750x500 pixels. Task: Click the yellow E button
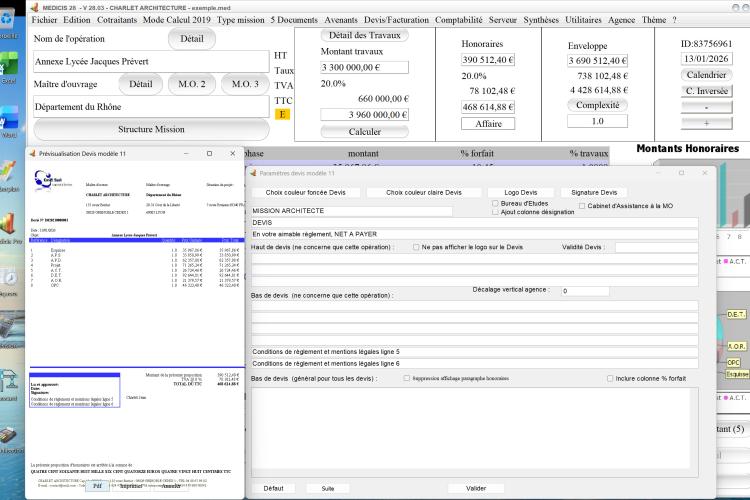pyautogui.click(x=282, y=114)
